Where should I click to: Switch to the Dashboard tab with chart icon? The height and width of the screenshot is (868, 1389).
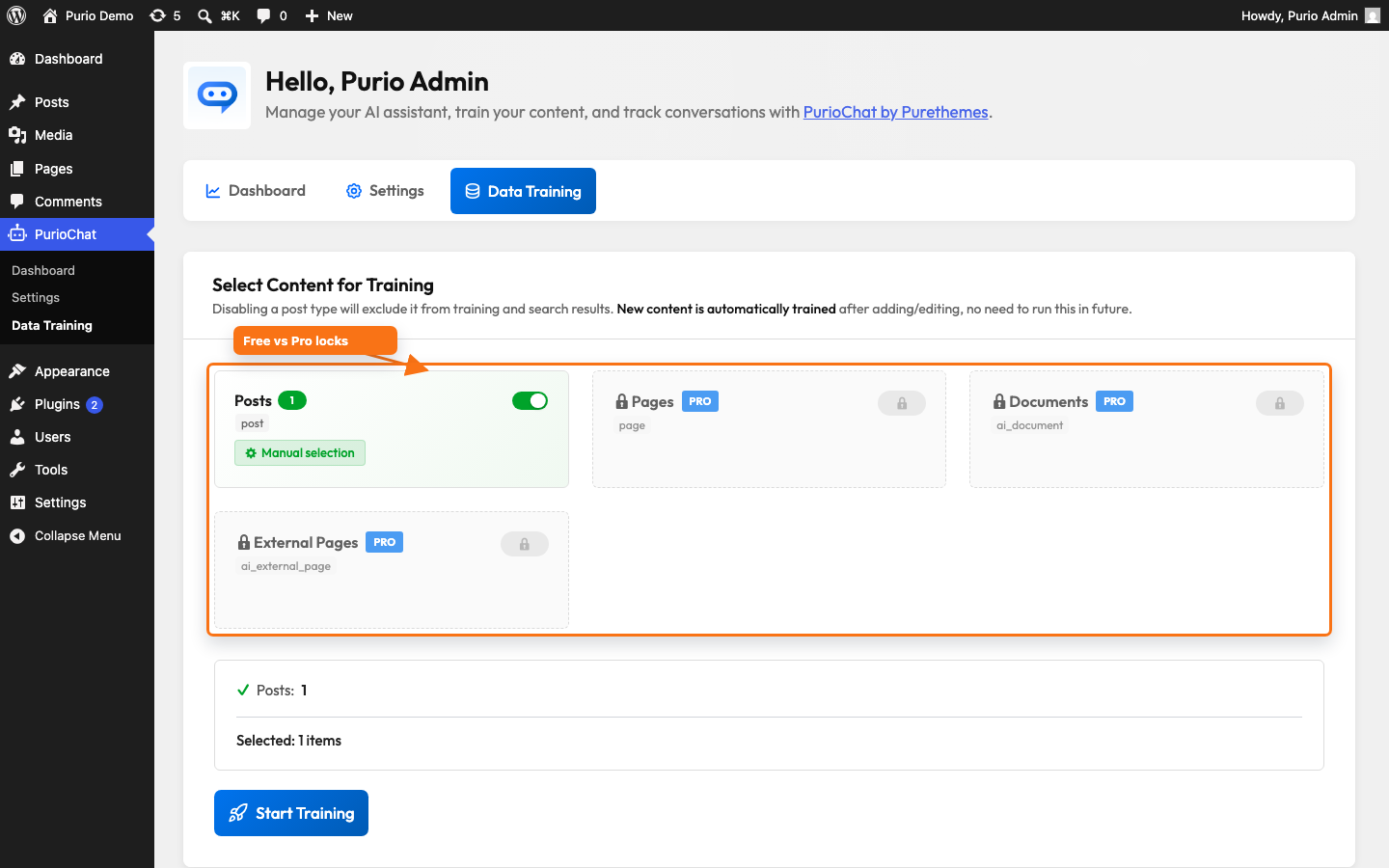point(256,191)
